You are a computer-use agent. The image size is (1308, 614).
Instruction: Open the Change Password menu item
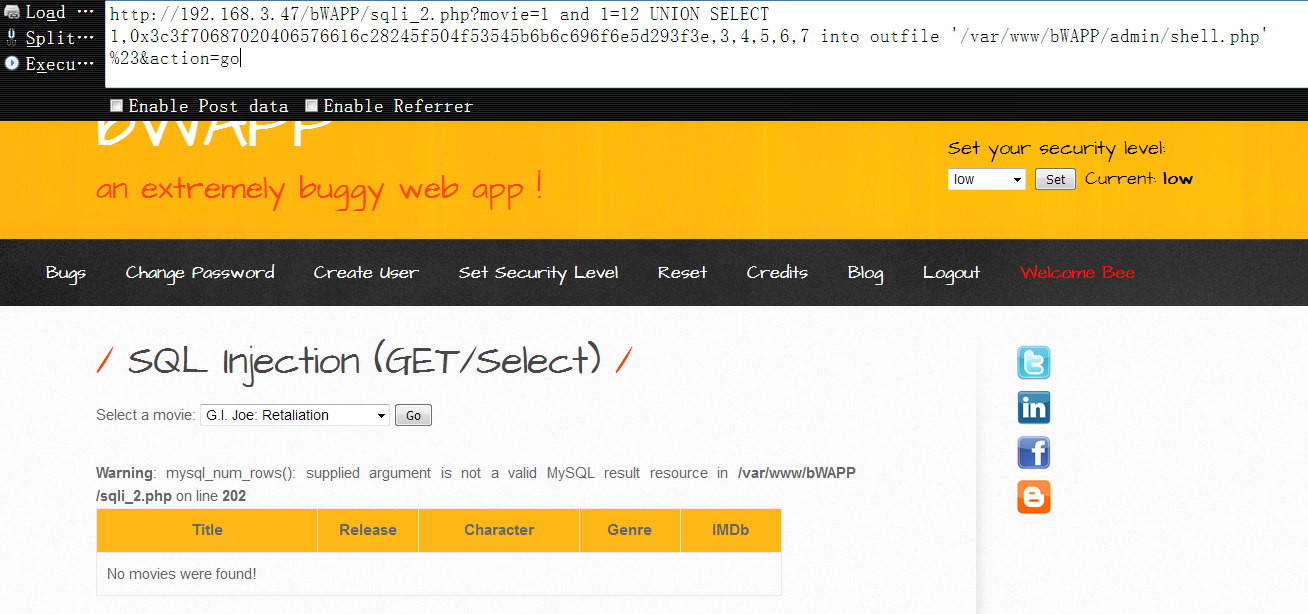(200, 272)
